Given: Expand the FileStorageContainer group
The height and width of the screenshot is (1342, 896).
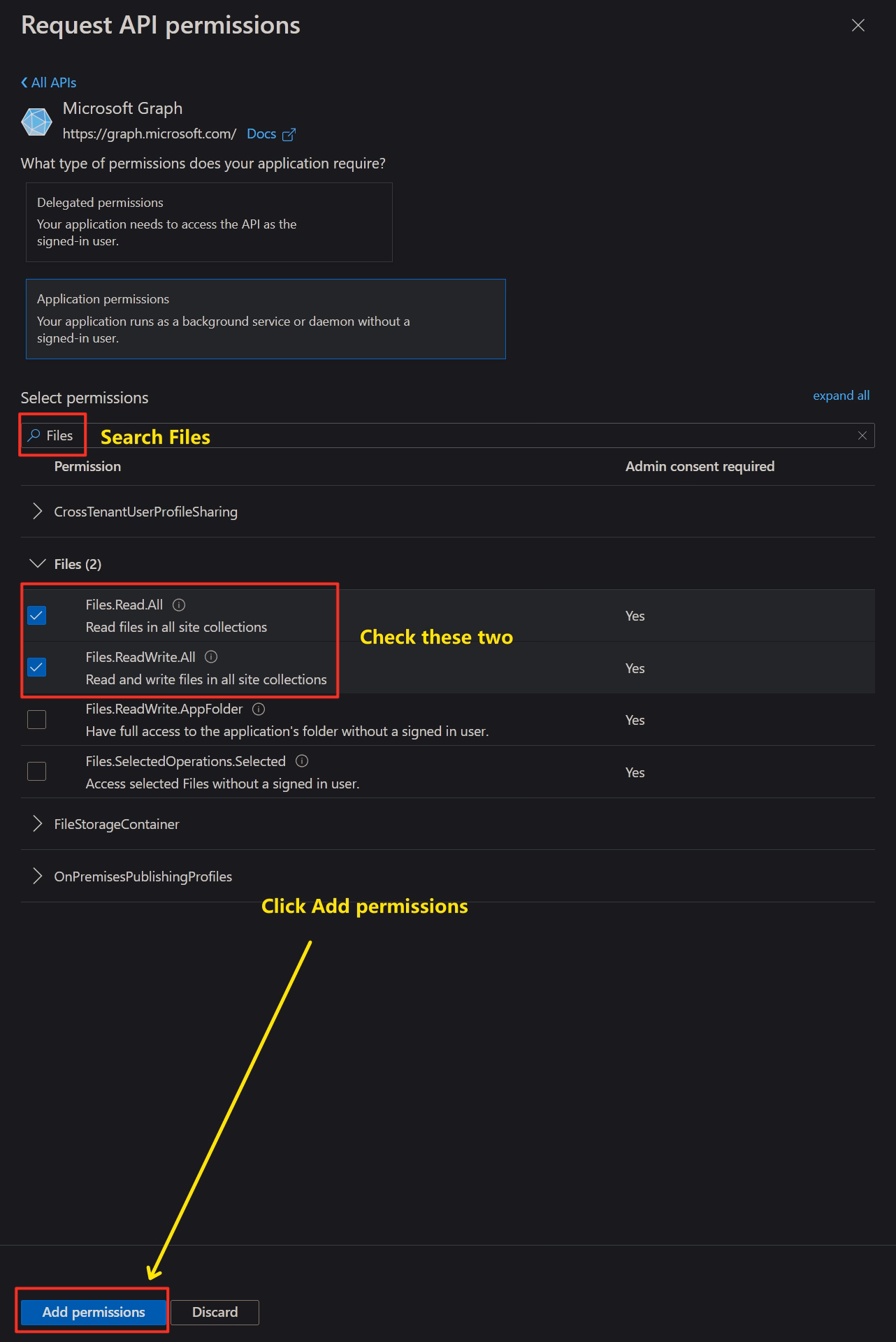Looking at the screenshot, I should click(x=38, y=824).
